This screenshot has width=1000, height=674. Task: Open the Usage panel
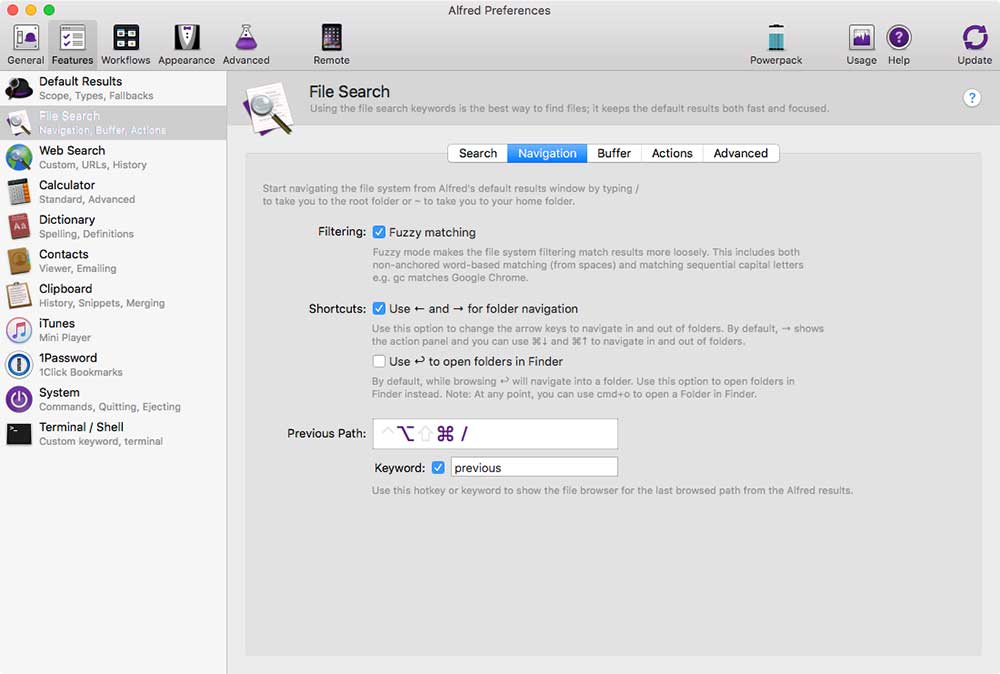click(x=861, y=40)
